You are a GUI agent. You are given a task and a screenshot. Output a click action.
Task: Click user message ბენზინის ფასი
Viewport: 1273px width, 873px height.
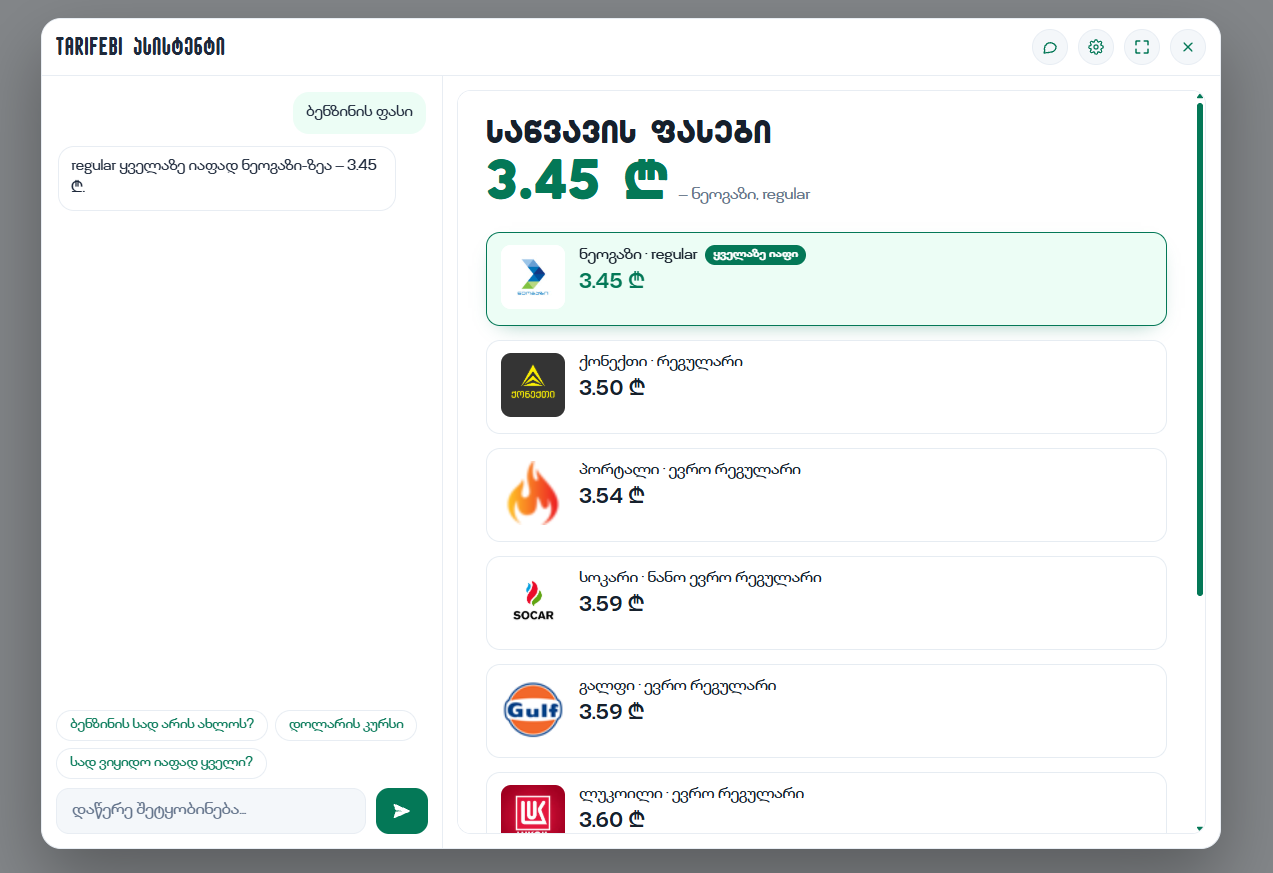pos(359,113)
